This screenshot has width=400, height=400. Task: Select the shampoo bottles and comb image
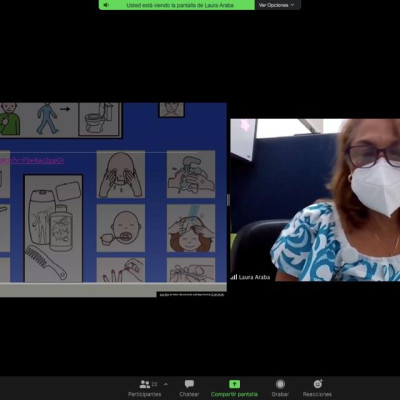(53, 228)
